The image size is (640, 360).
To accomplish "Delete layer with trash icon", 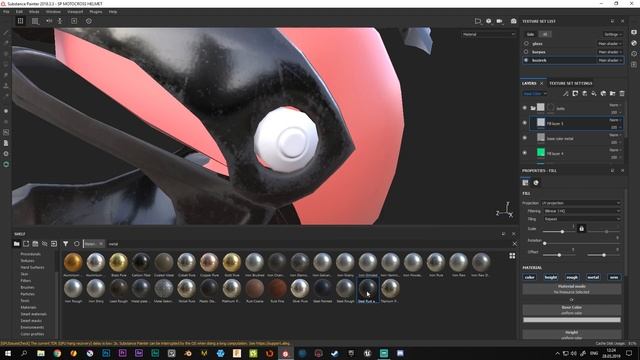I will coord(622,93).
